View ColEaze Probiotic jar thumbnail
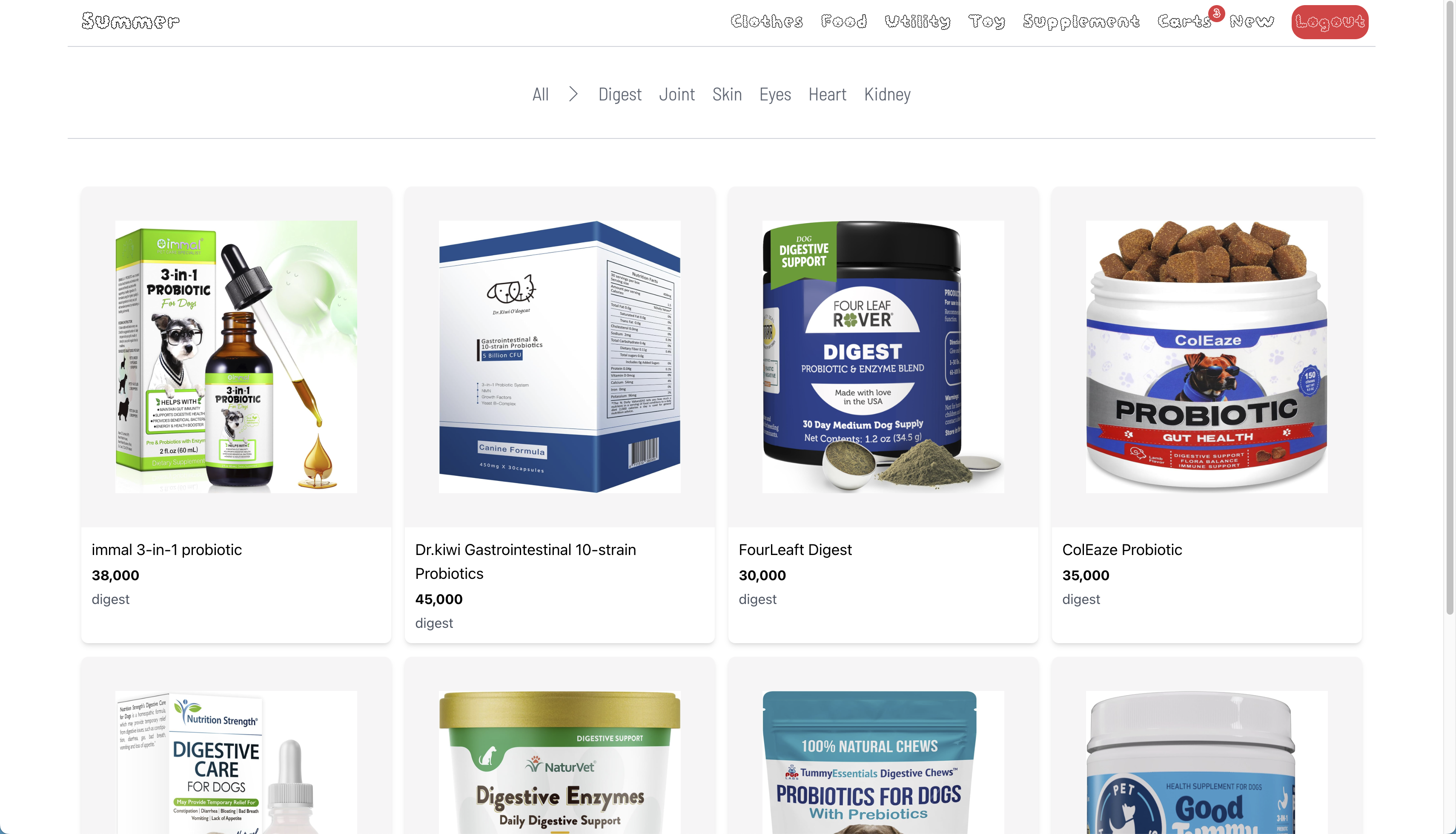 pyautogui.click(x=1207, y=357)
